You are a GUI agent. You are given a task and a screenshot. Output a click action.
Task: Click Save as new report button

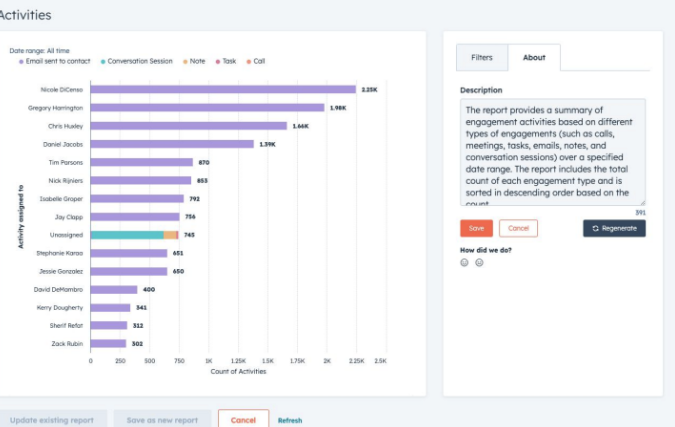click(x=162, y=420)
